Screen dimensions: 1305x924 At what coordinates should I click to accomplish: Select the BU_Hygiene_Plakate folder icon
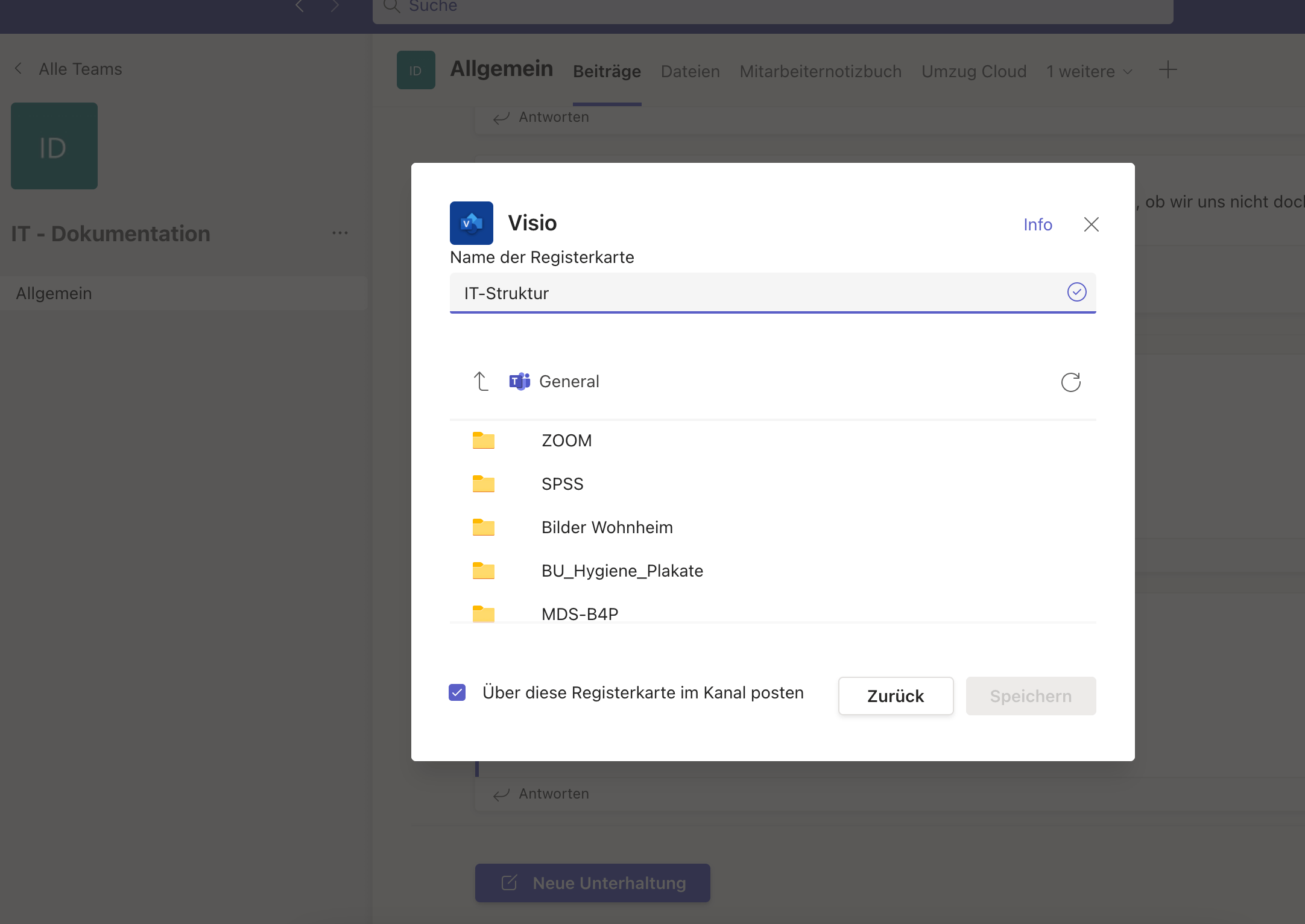click(483, 571)
